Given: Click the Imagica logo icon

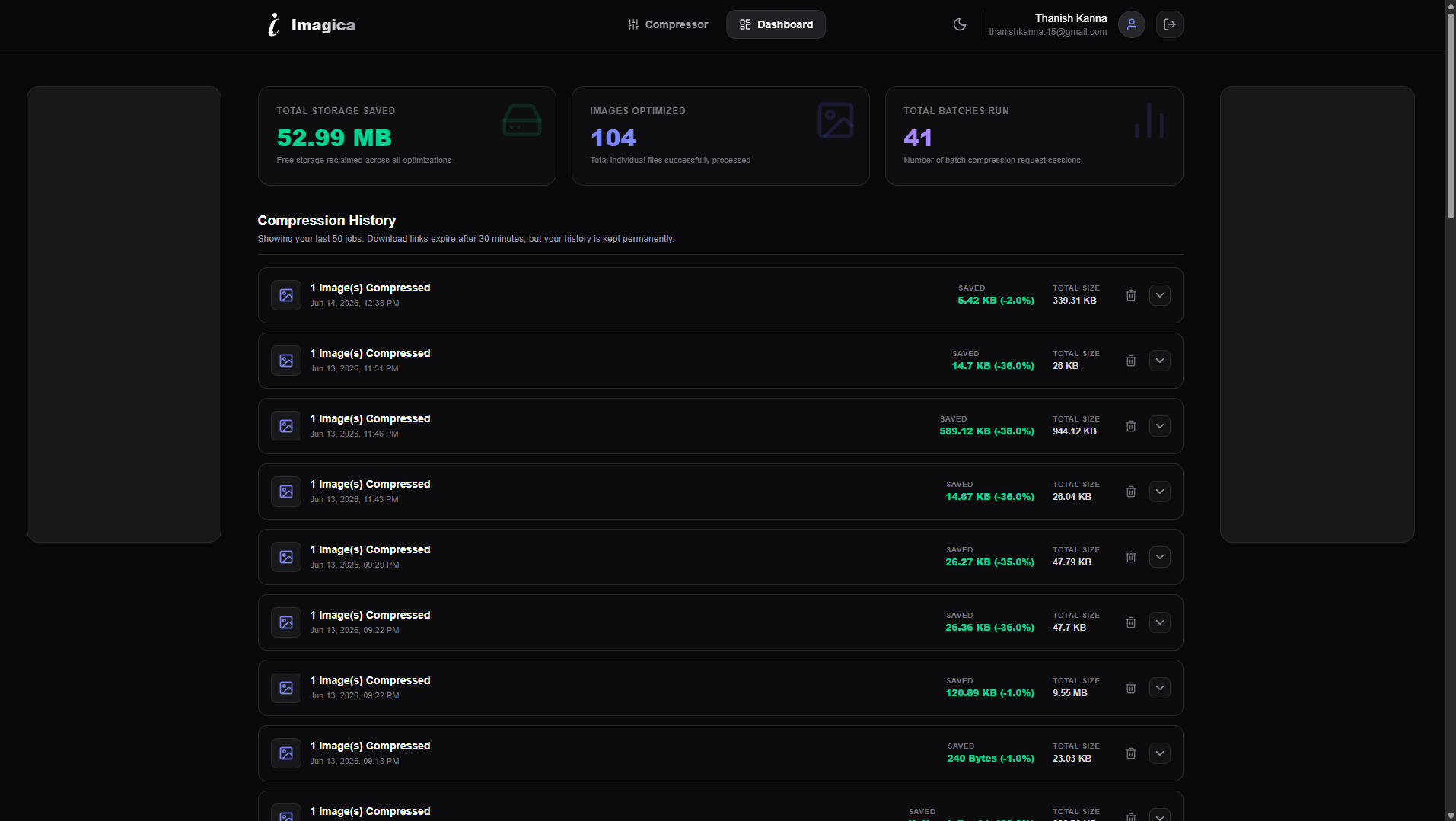Looking at the screenshot, I should coord(274,24).
